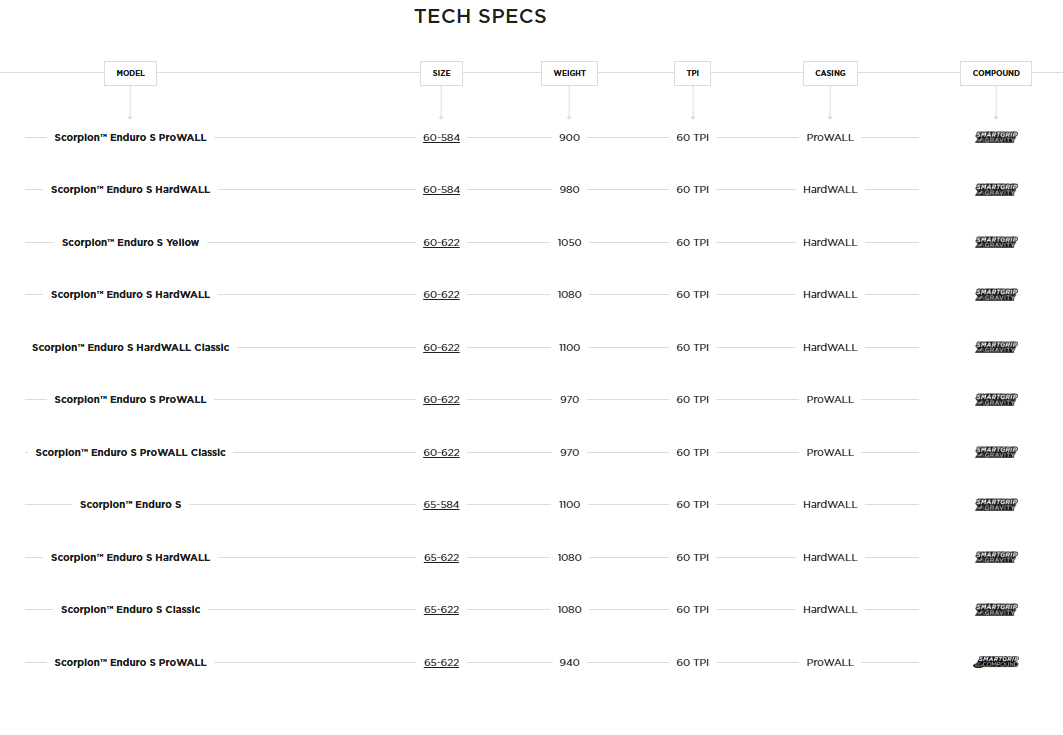Select the CASING column header

click(x=830, y=73)
